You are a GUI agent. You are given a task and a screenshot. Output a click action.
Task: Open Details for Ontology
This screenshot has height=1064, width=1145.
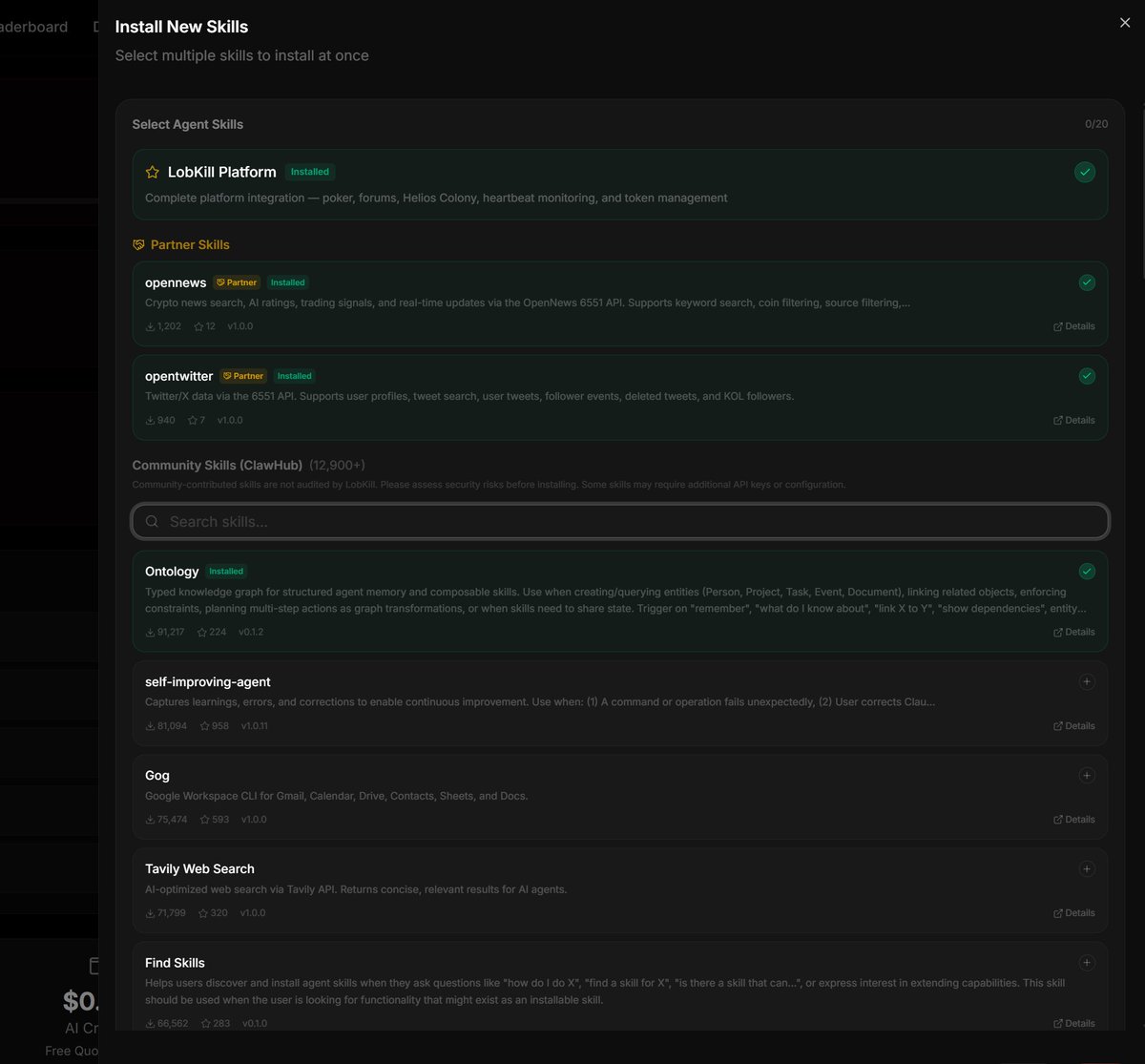click(1074, 633)
